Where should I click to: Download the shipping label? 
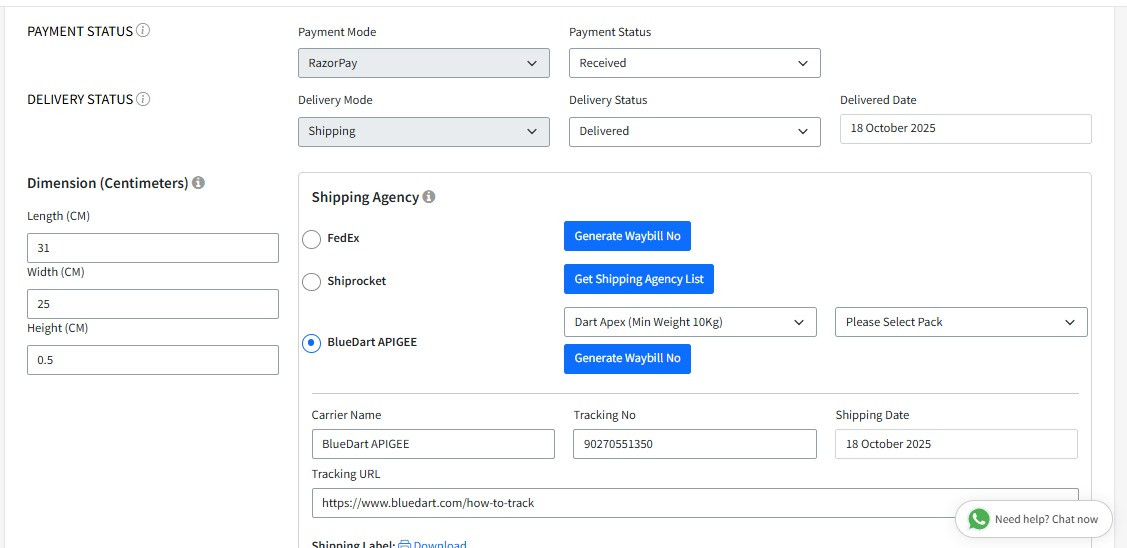coord(439,544)
